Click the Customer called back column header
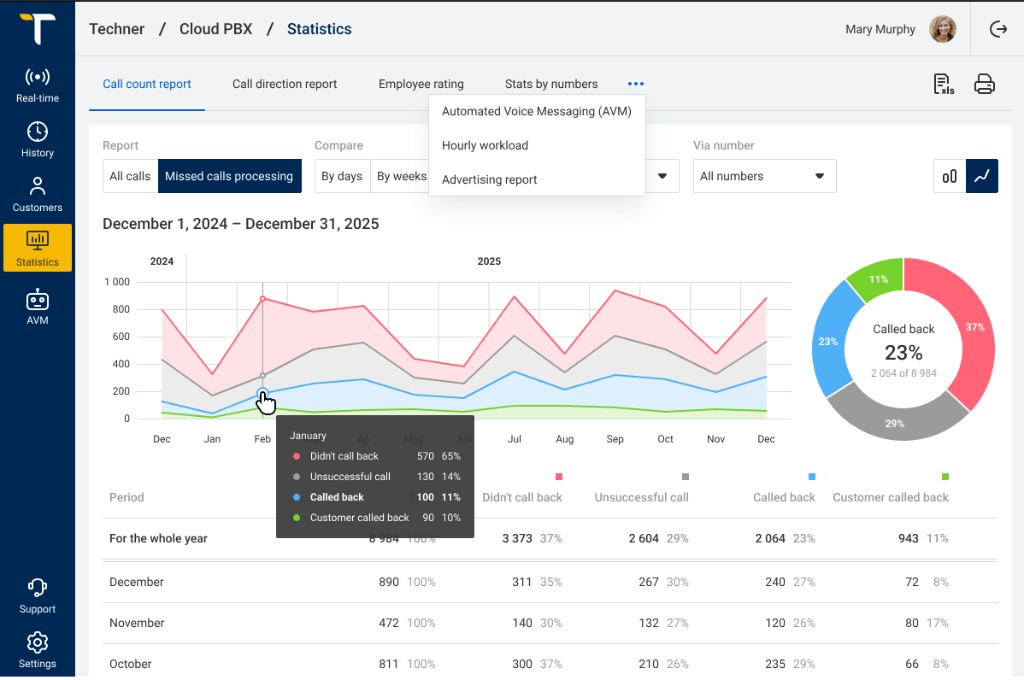 890,497
